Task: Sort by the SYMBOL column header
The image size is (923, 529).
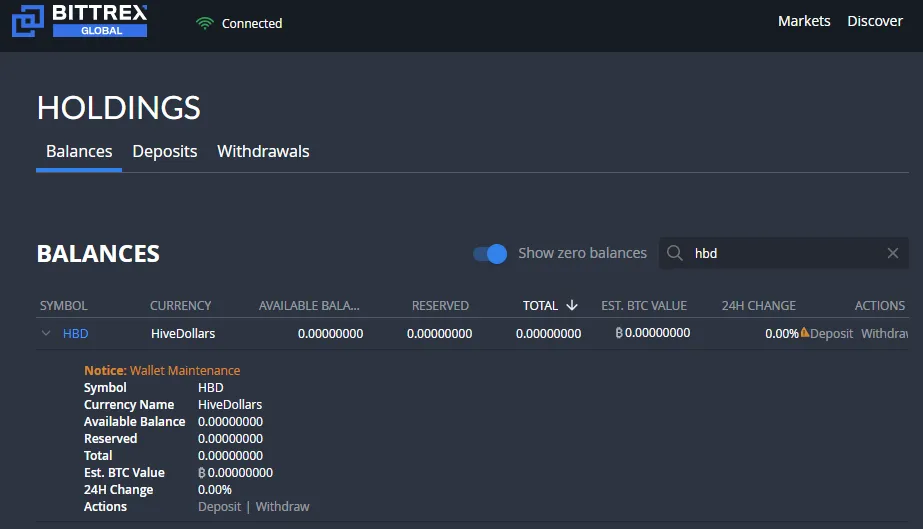Action: [64, 305]
